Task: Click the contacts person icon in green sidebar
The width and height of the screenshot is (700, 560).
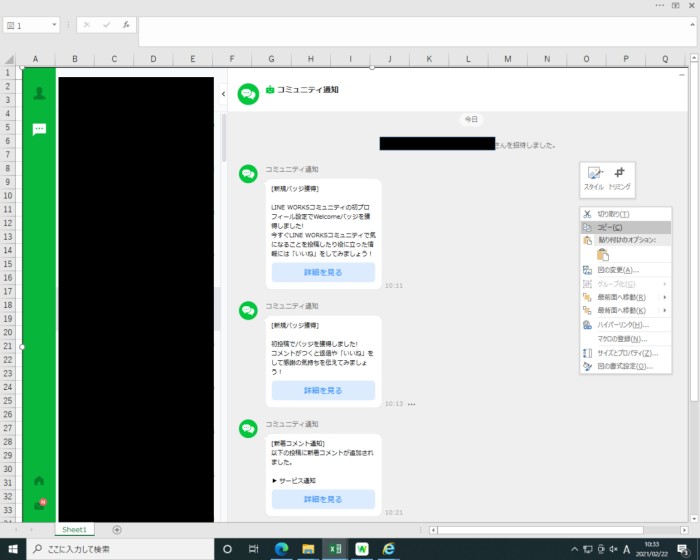Action: (x=39, y=93)
